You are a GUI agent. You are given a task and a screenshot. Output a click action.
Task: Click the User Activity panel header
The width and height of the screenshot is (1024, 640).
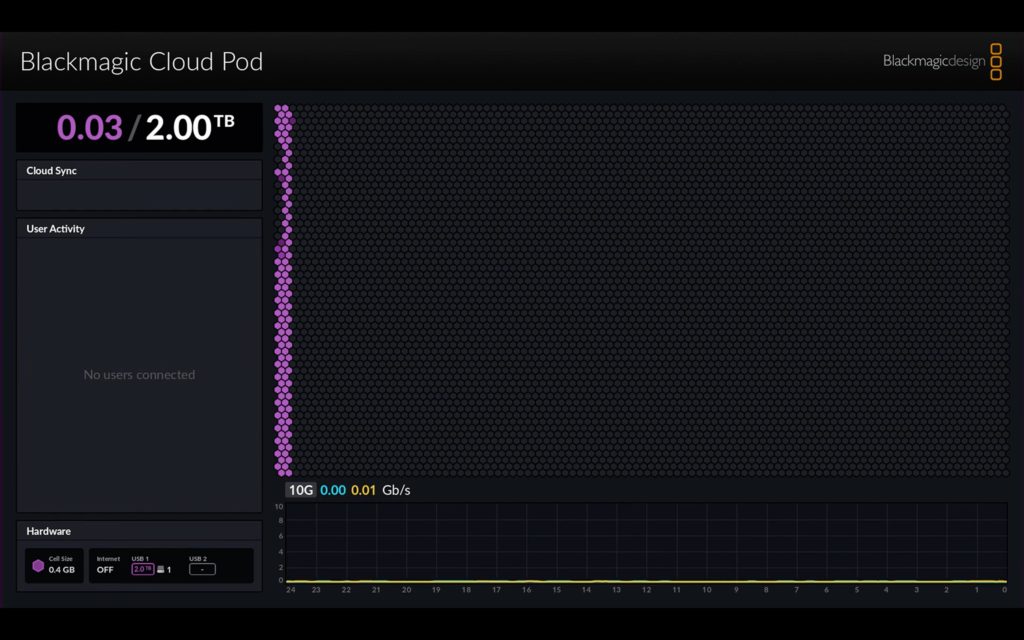139,229
